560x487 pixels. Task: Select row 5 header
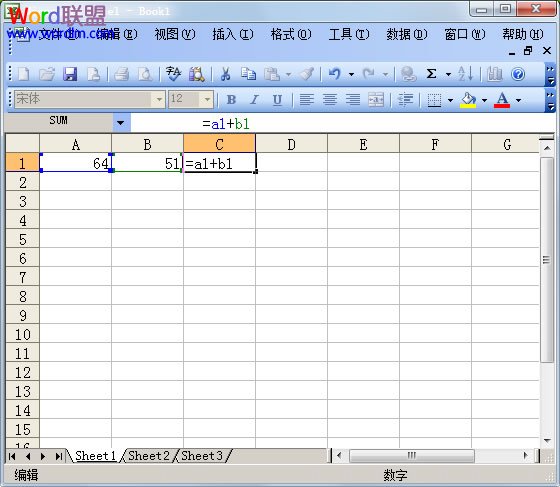click(x=22, y=239)
